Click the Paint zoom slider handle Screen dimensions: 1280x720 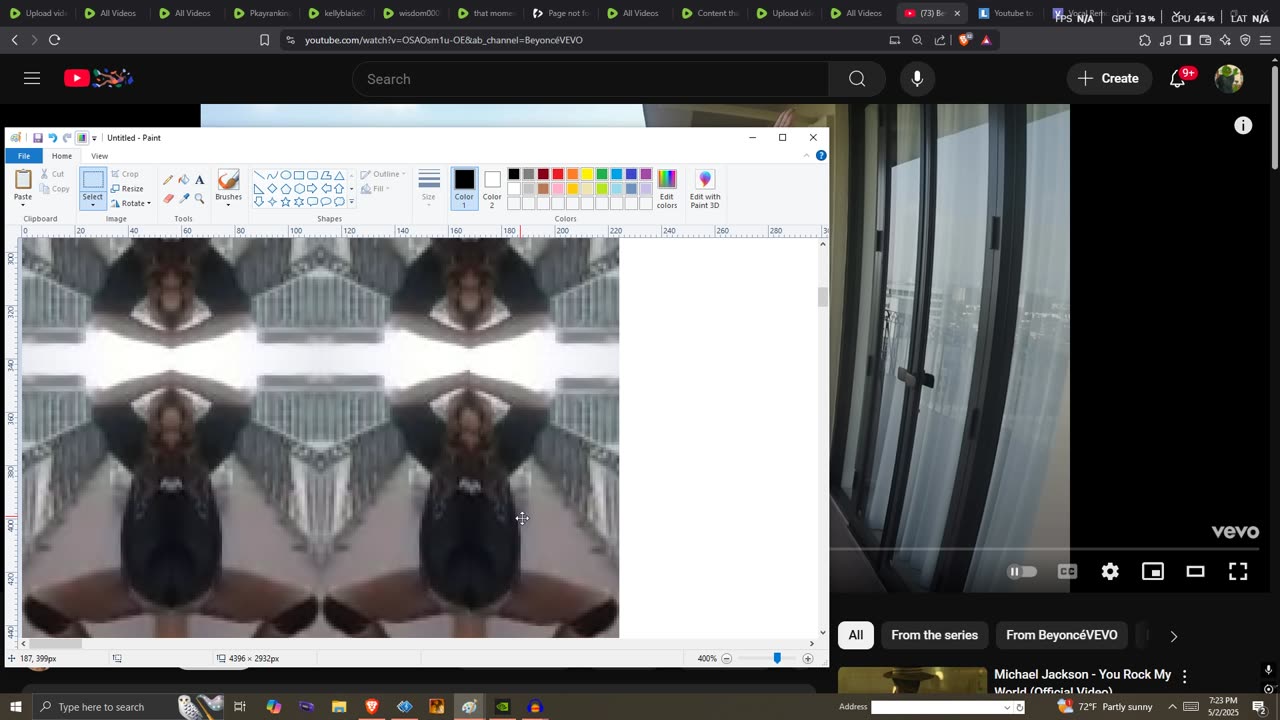[x=777, y=658]
